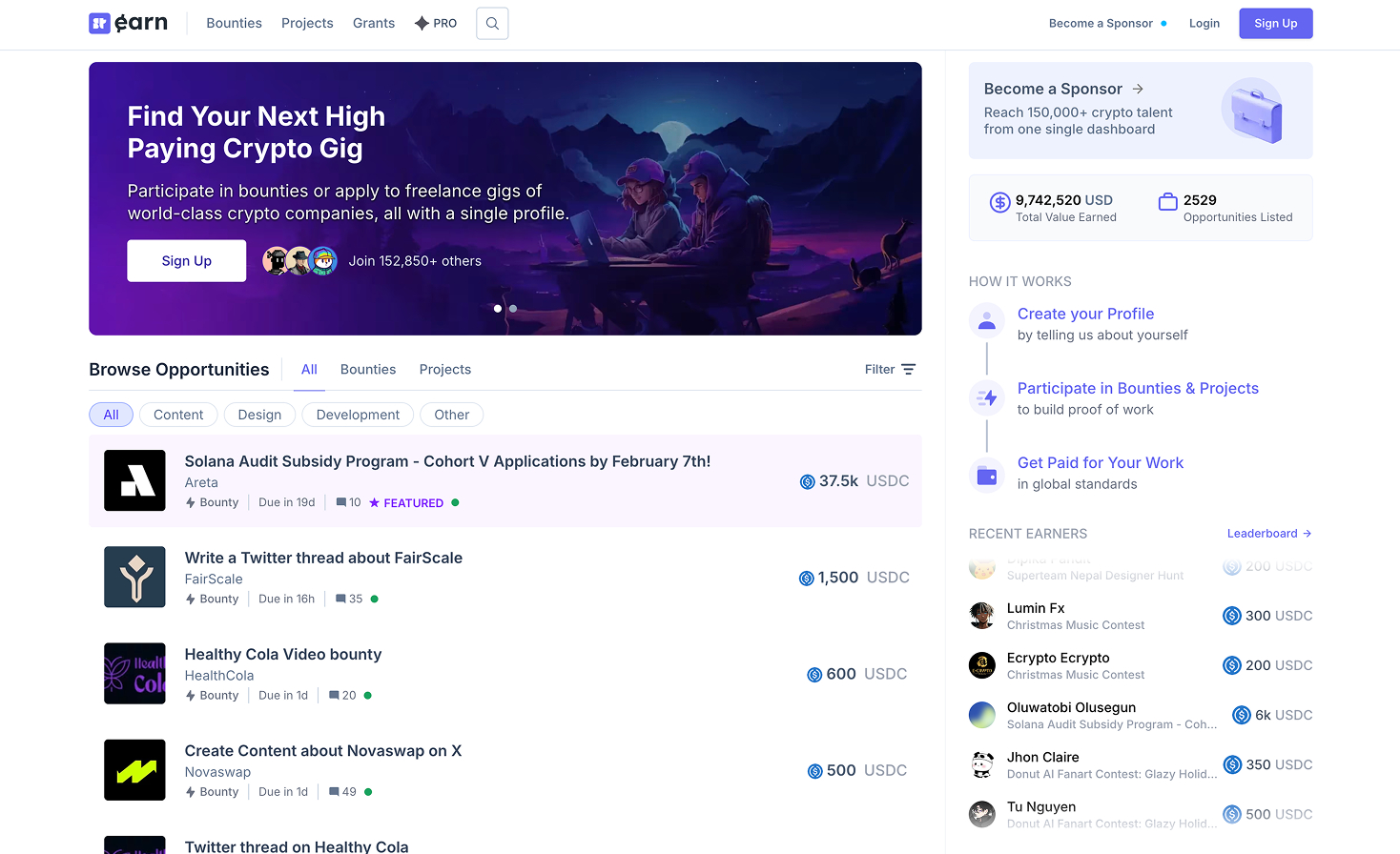The width and height of the screenshot is (1400, 854).
Task: Switch to the Bounties opportunities tab
Action: (368, 370)
